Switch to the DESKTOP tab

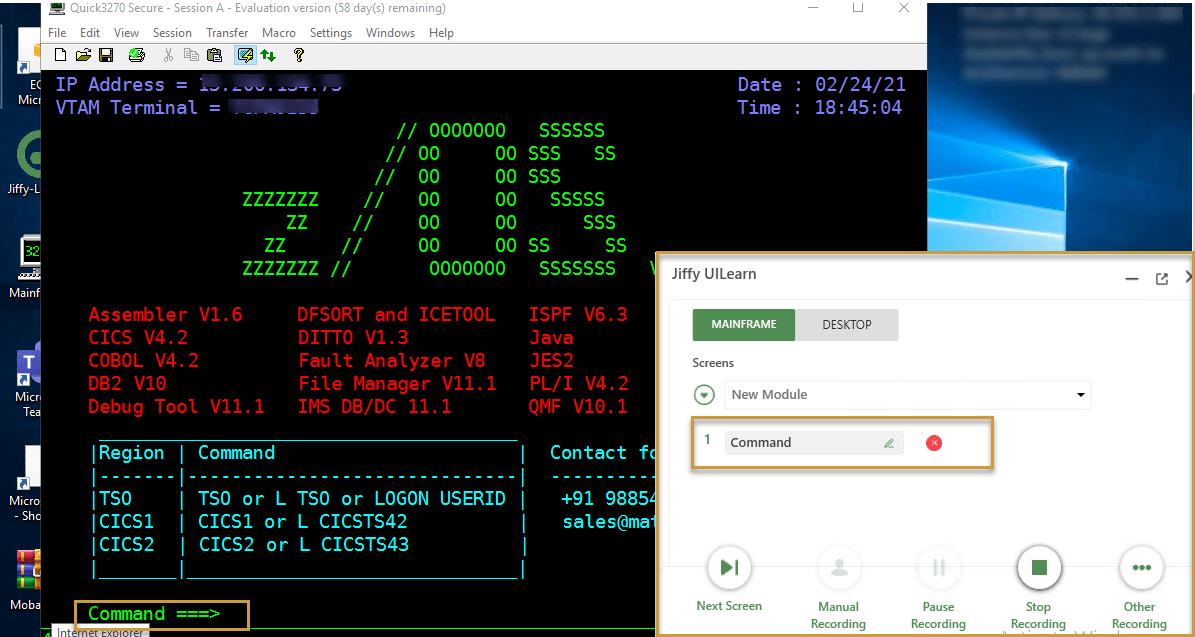point(846,324)
